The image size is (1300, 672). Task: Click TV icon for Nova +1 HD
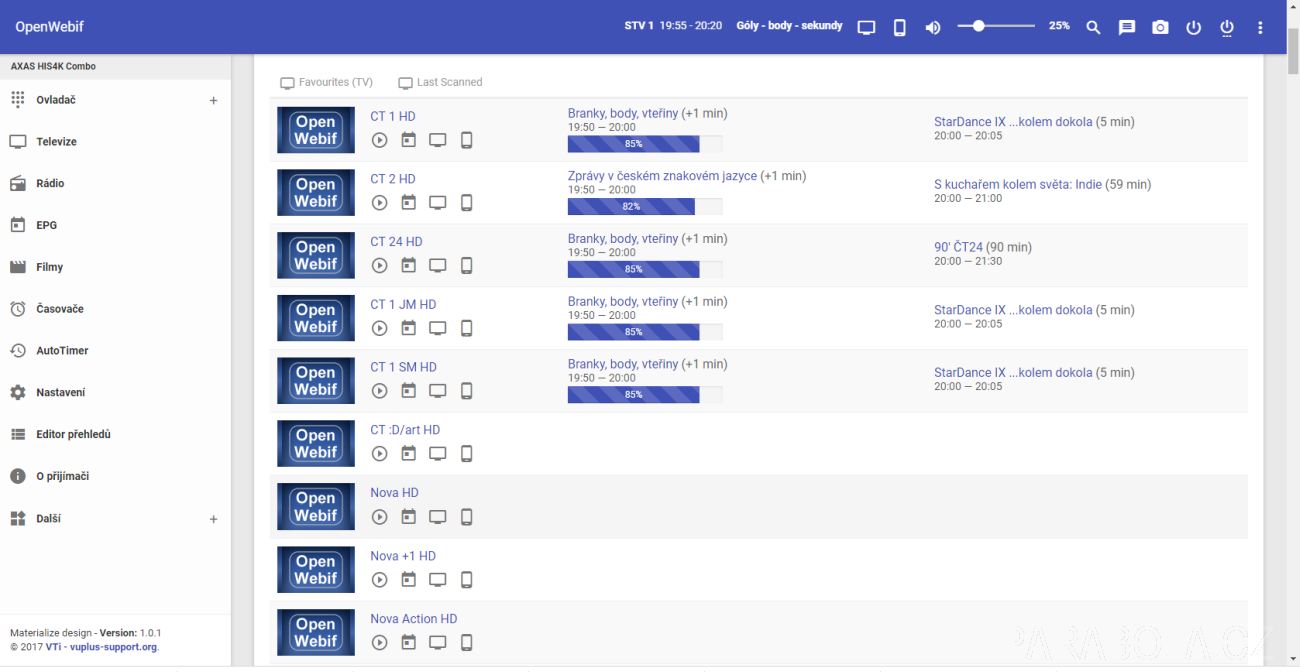click(x=437, y=580)
